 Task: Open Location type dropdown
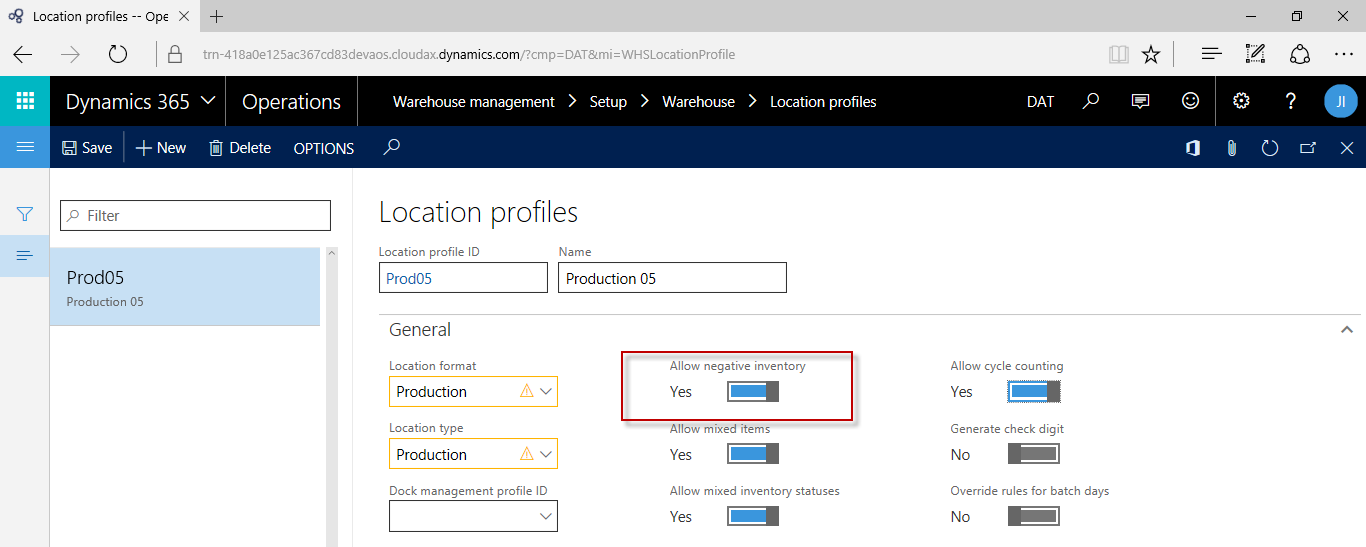coord(545,454)
